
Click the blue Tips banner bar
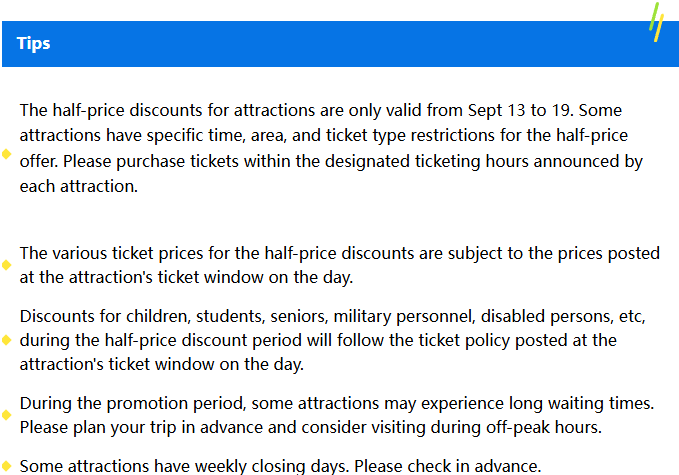[340, 44]
